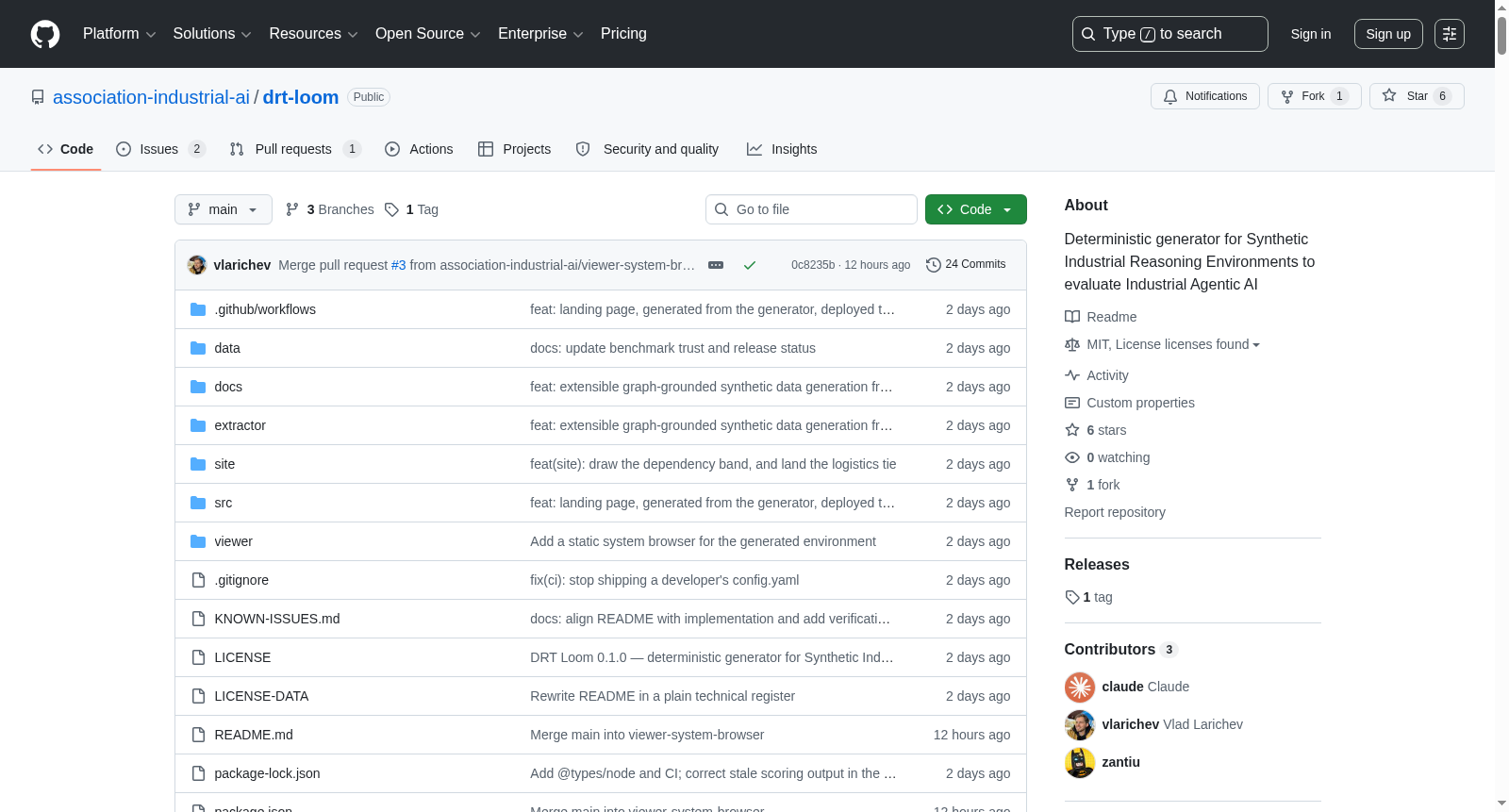Image resolution: width=1509 pixels, height=812 pixels.
Task: Open the Notifications subscription button
Action: coord(1205,96)
